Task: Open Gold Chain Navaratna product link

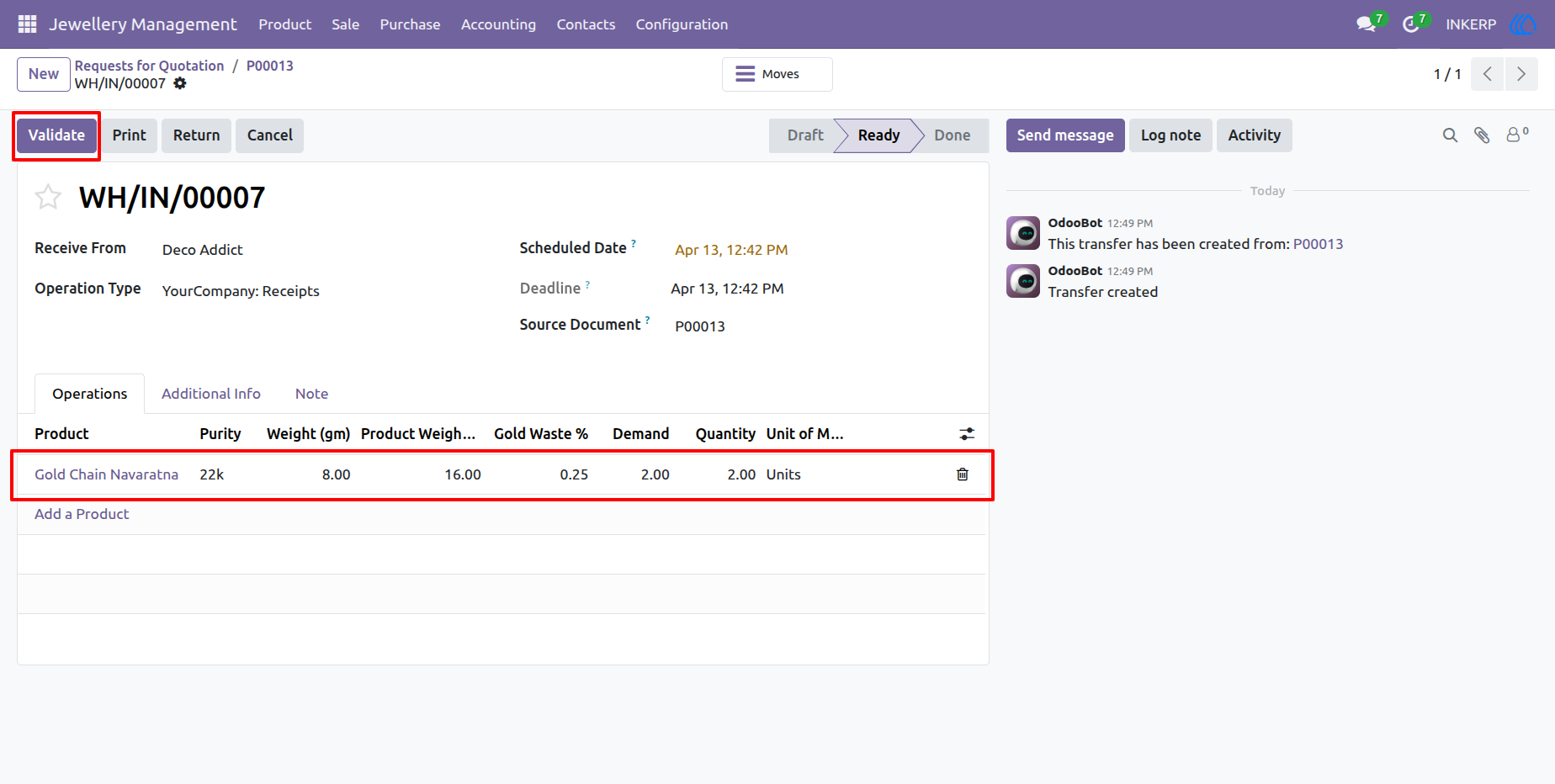Action: pyautogui.click(x=106, y=474)
